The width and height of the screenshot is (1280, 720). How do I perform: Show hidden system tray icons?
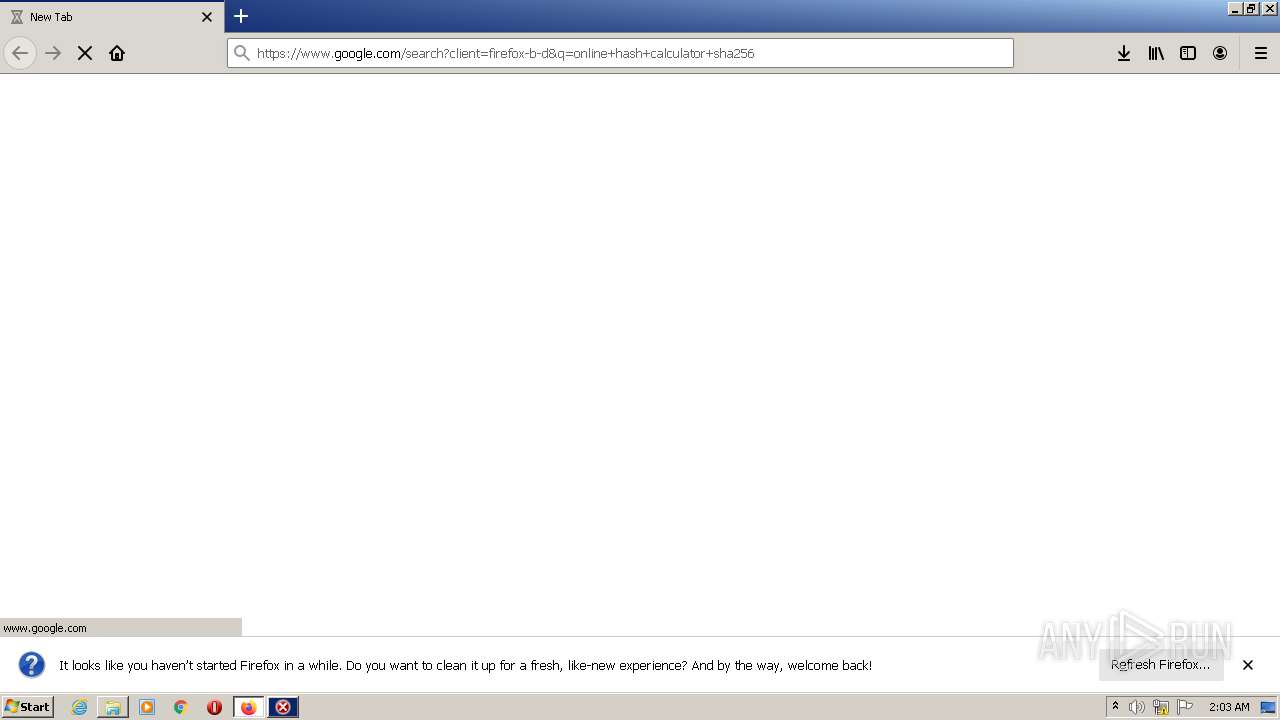click(1115, 707)
